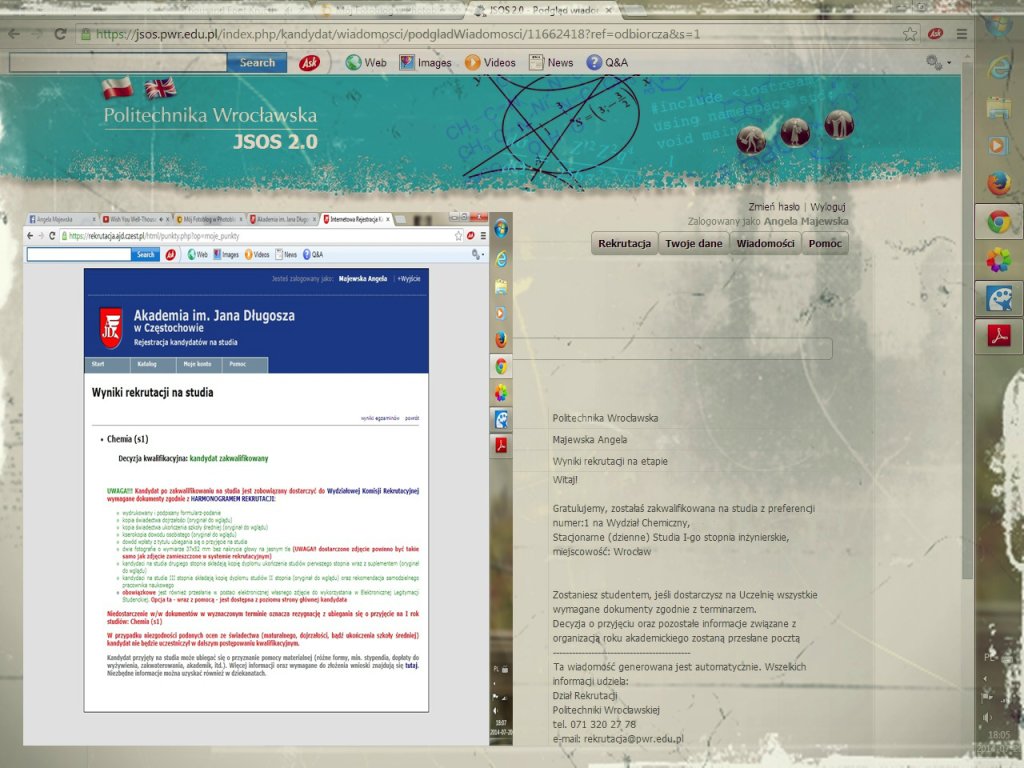Open Q&A in the JSOS window Ask toolbar
The image size is (1024, 768).
(607, 63)
